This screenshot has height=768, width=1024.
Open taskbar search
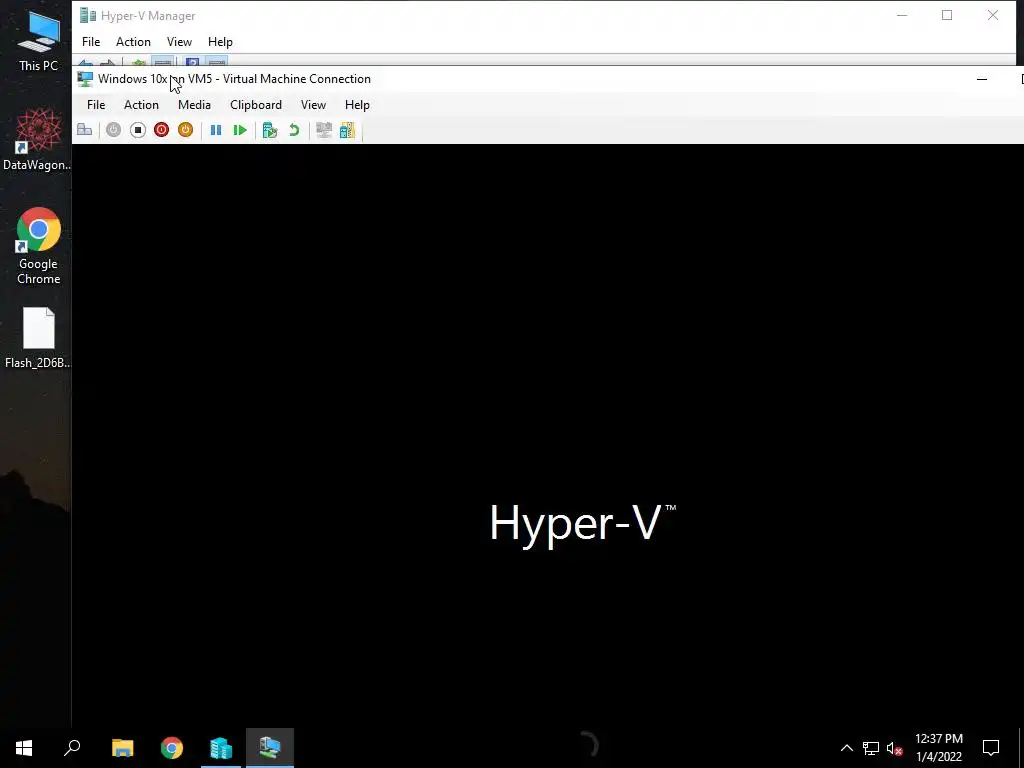(x=72, y=748)
